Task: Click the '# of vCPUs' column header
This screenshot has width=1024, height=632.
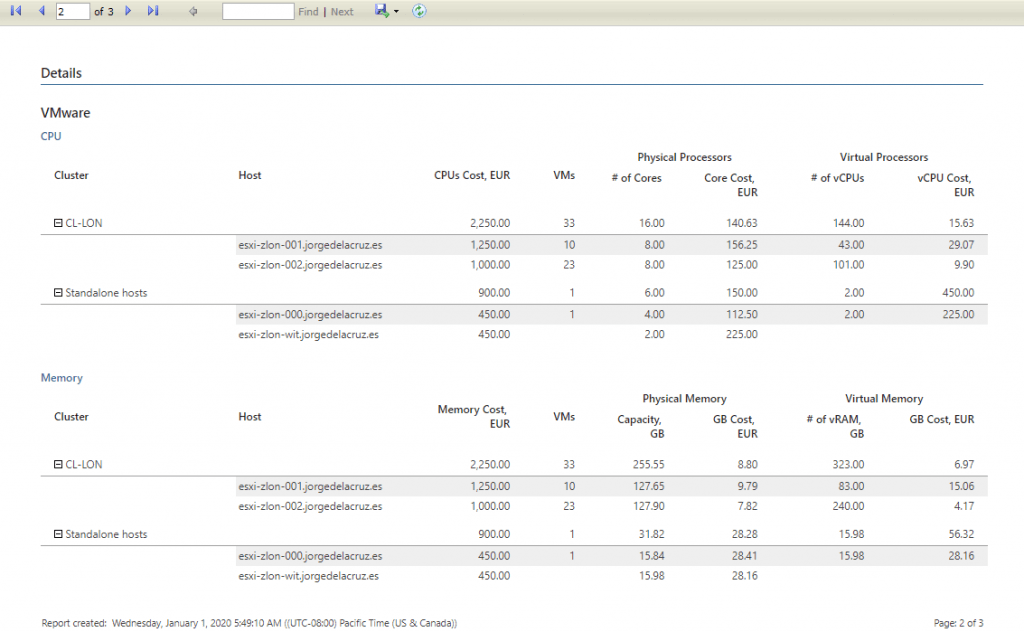Action: 837,178
